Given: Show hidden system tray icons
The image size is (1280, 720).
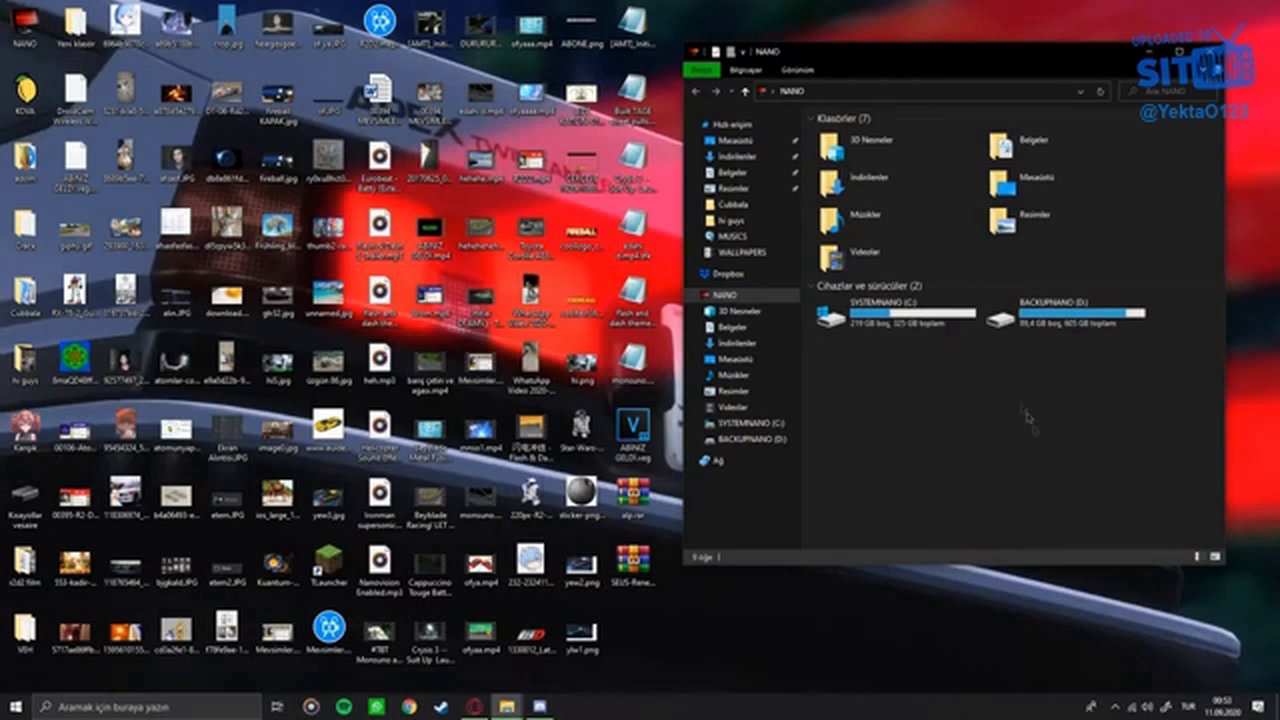Looking at the screenshot, I should pyautogui.click(x=1115, y=707).
